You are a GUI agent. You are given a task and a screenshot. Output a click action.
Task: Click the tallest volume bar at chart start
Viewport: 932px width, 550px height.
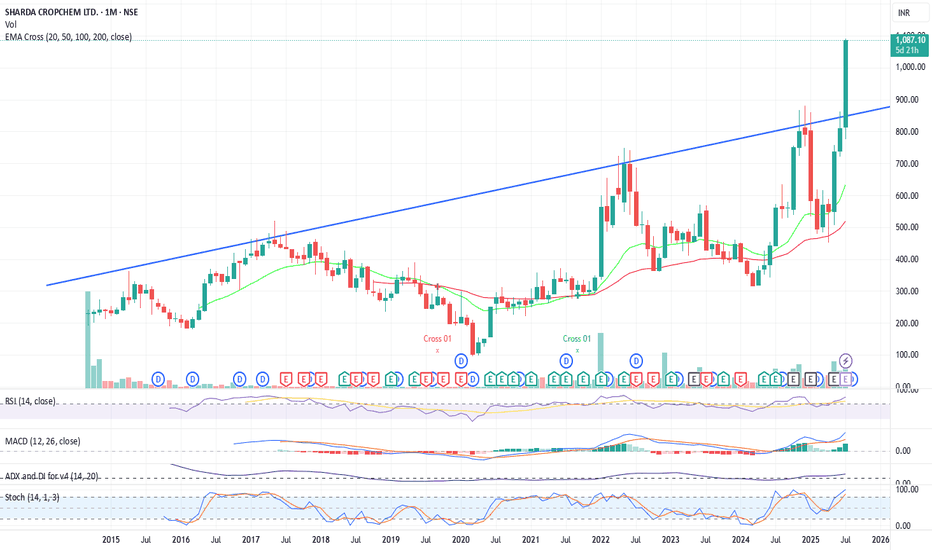[x=88, y=339]
